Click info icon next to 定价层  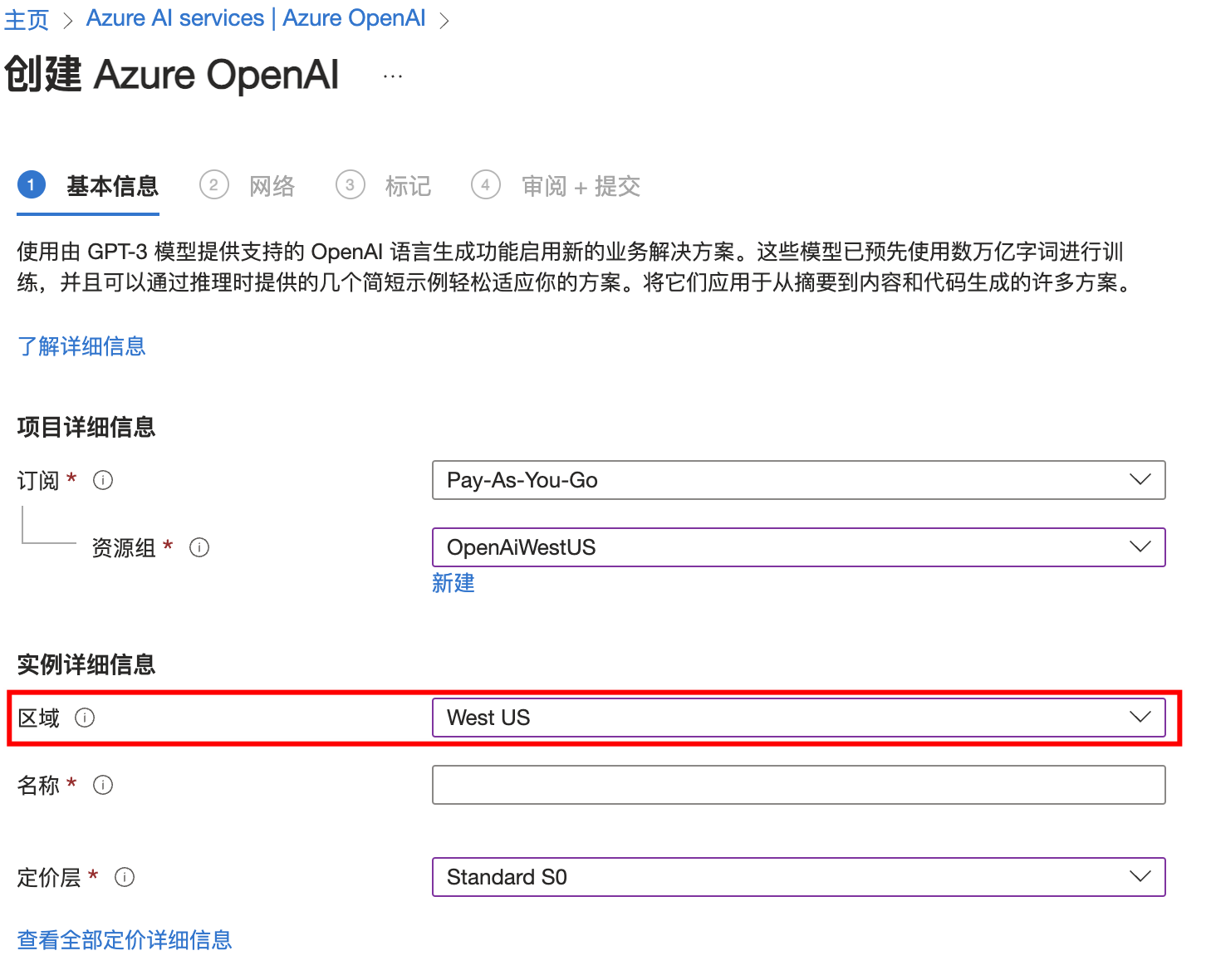click(x=125, y=877)
